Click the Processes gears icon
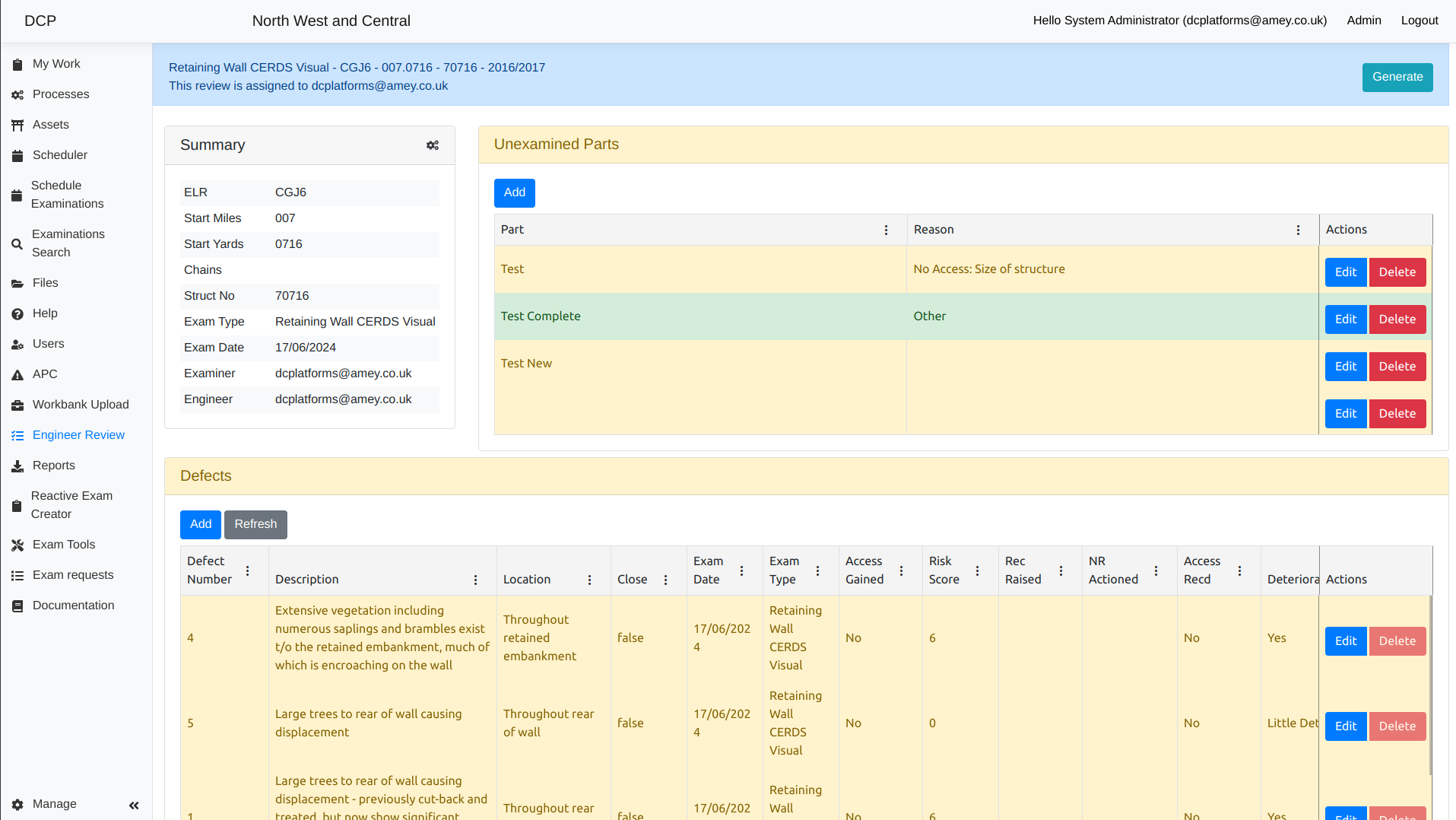The image size is (1456, 820). pyautogui.click(x=17, y=95)
